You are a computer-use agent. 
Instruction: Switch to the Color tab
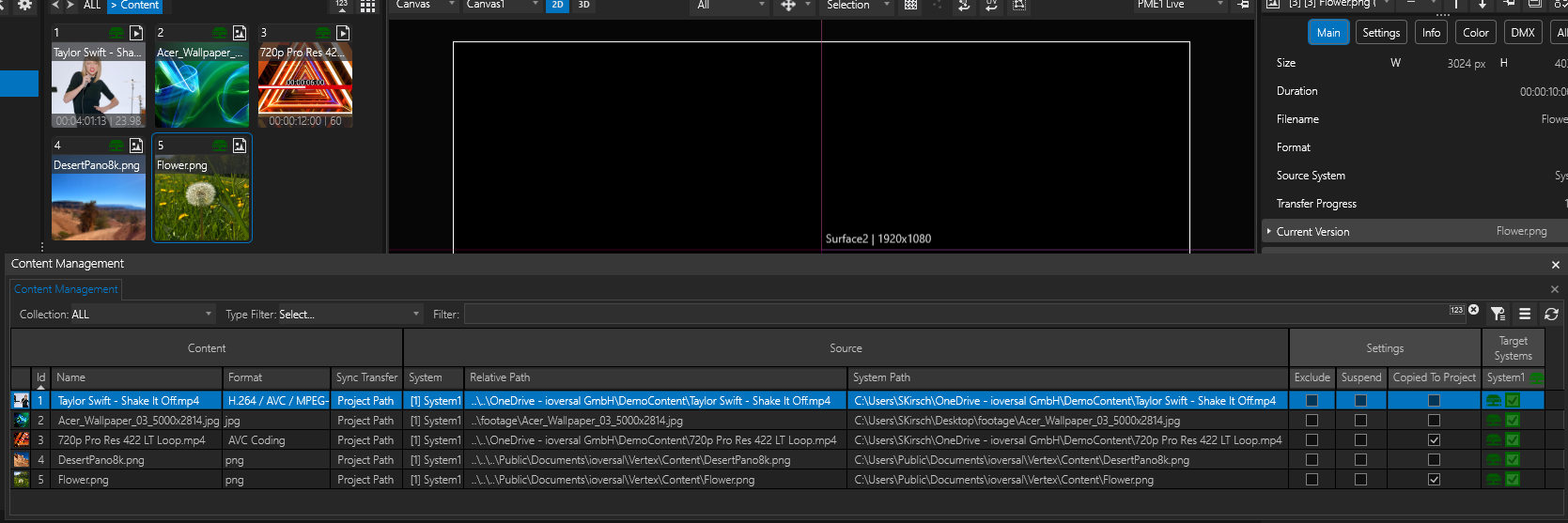pyautogui.click(x=1475, y=33)
